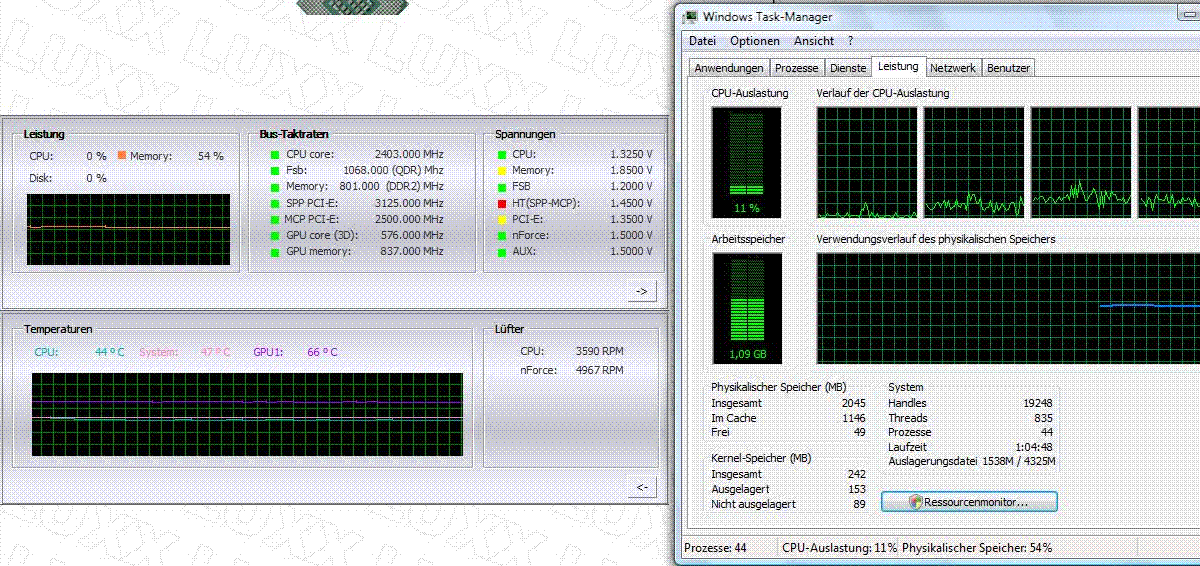Click the Im Cache value 1146
The width and height of the screenshot is (1200, 566).
coord(853,418)
